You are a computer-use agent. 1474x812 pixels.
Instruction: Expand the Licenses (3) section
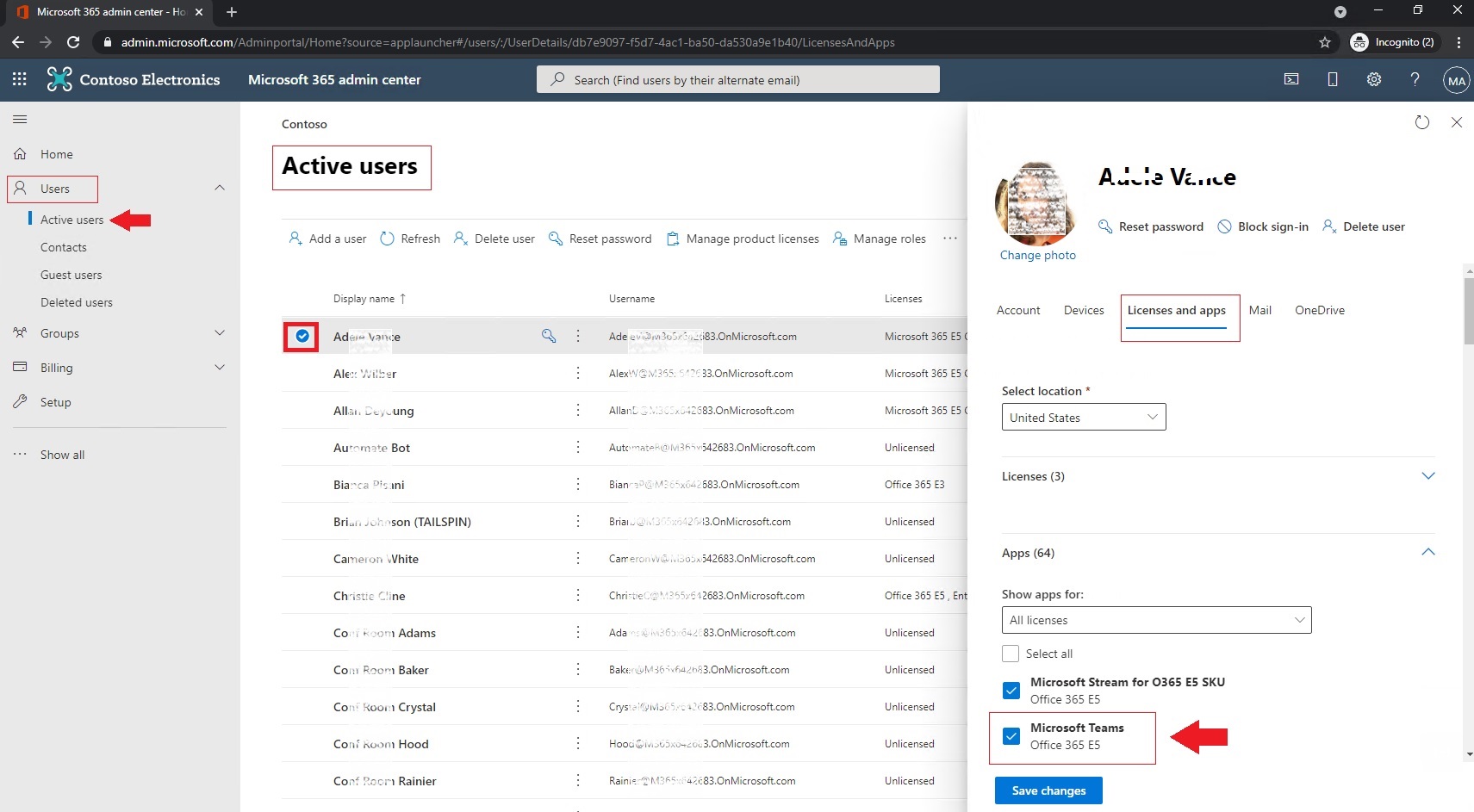pos(1427,476)
